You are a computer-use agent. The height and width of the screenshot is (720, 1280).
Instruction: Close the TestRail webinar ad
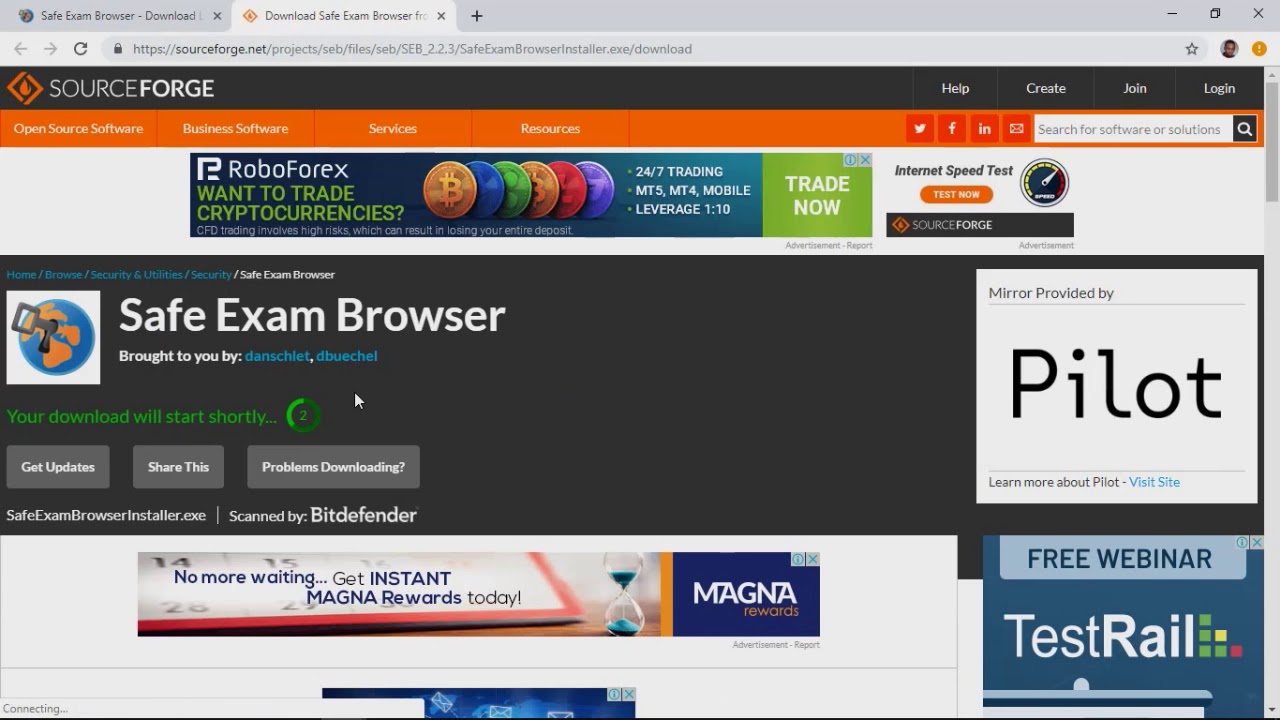pyautogui.click(x=1257, y=542)
